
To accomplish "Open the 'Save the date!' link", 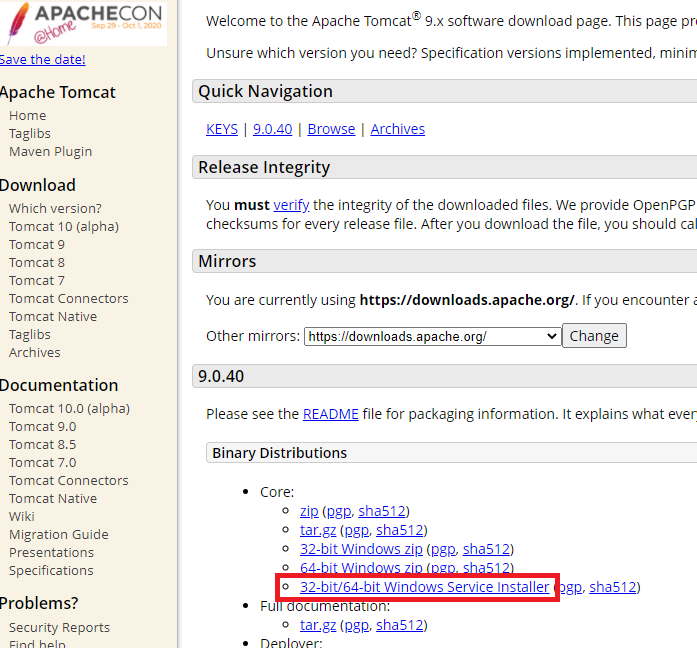I will coord(43,59).
